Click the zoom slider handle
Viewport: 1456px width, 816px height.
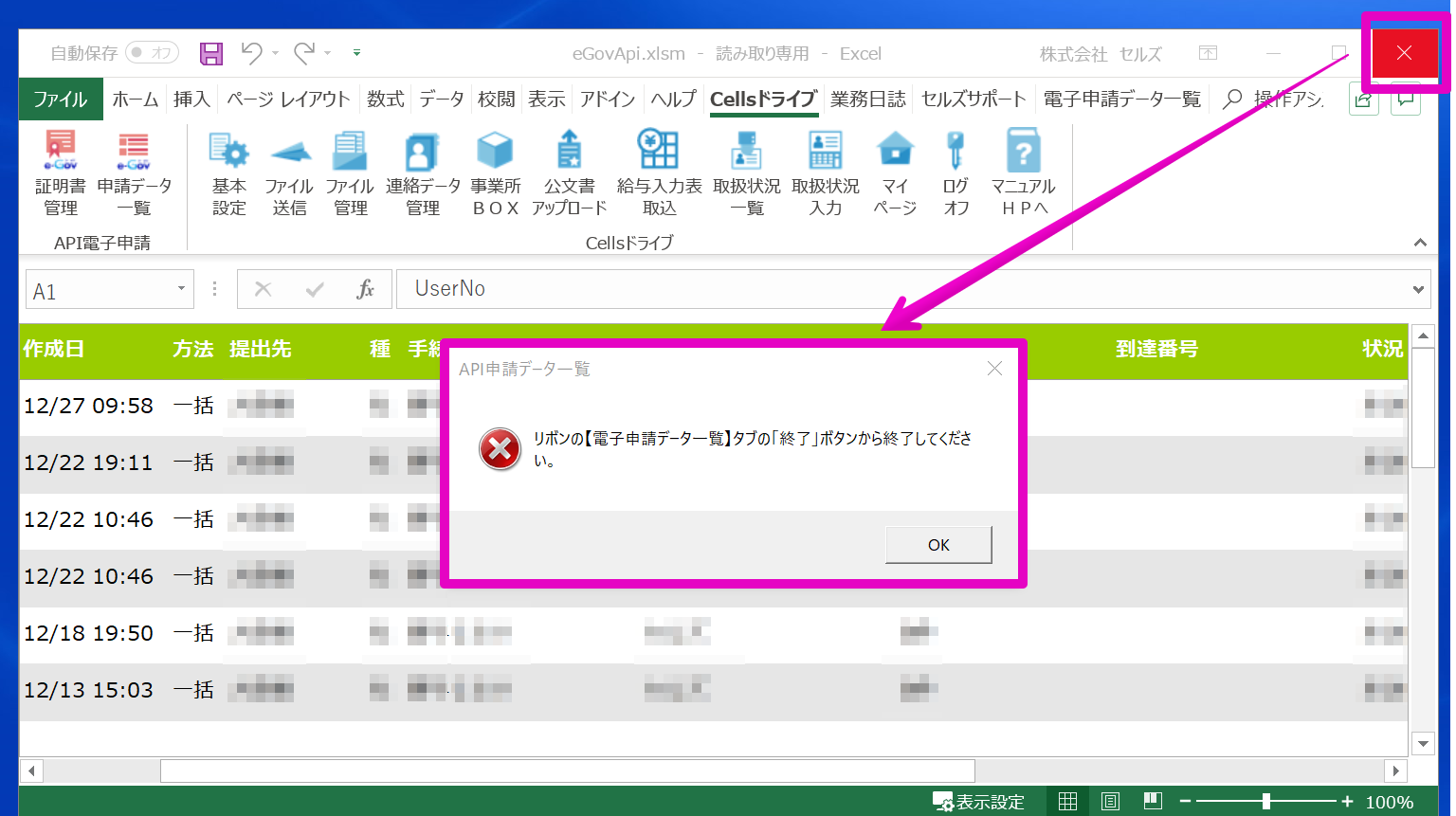pos(1266,802)
